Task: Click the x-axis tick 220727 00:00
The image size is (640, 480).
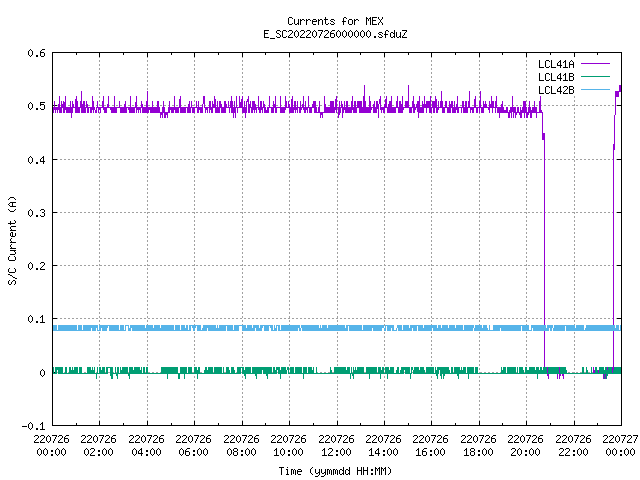Action: [x=620, y=445]
